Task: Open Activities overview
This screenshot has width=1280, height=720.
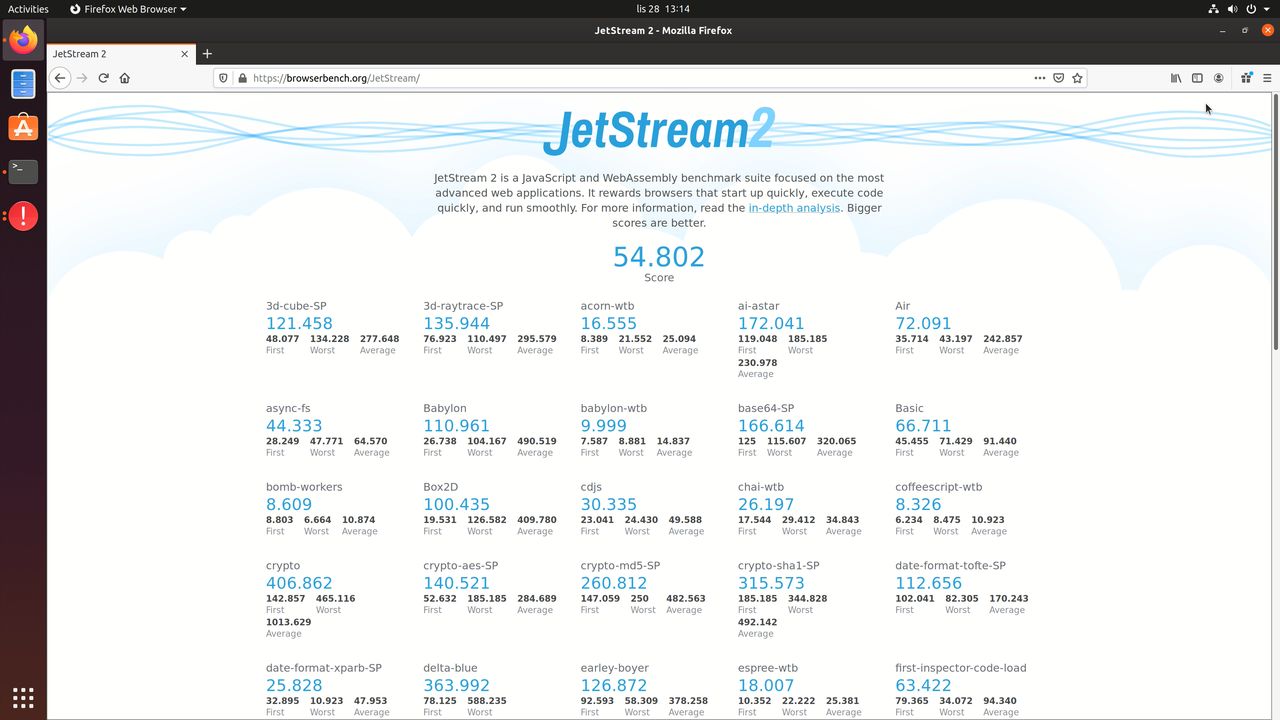Action: (x=28, y=9)
